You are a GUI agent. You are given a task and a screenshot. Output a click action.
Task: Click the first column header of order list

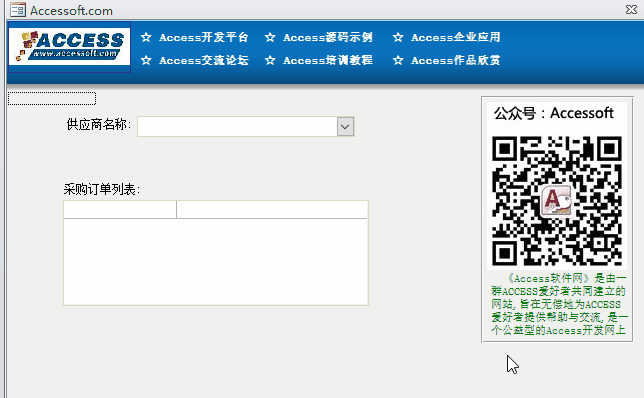120,209
